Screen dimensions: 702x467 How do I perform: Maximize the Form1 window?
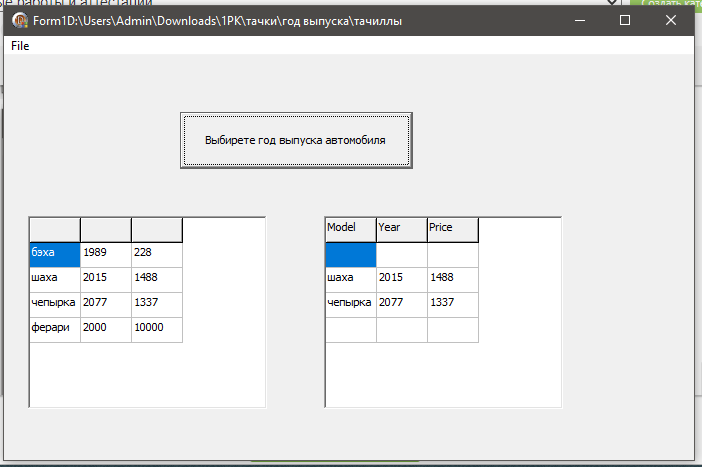625,20
